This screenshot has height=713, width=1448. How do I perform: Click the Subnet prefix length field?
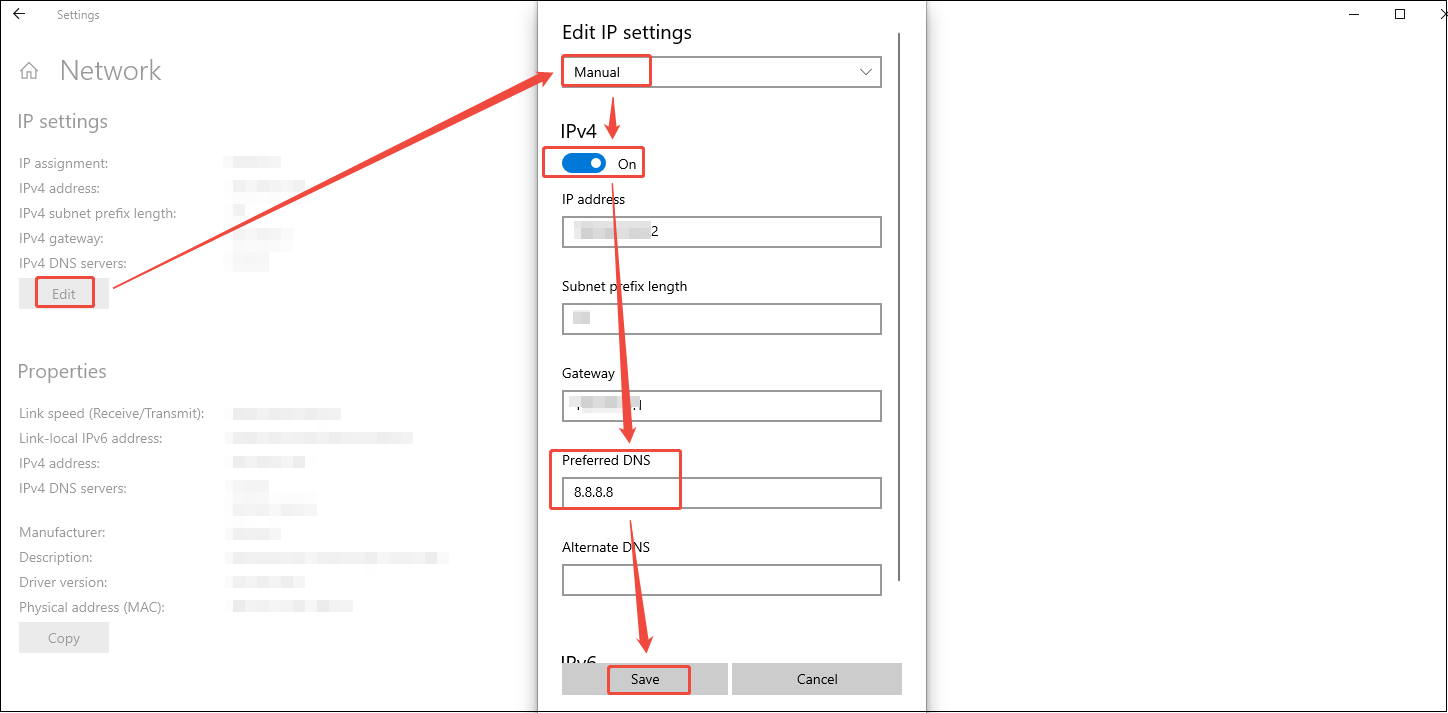(x=720, y=318)
